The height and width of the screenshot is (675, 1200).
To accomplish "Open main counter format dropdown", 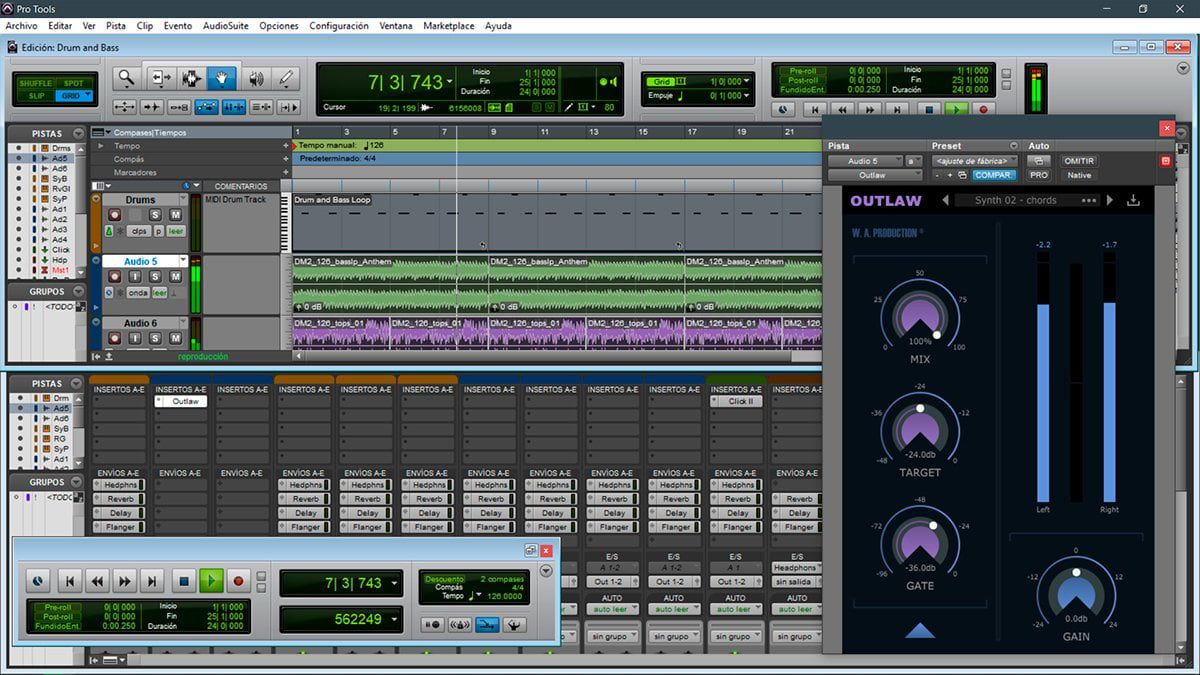I will pos(449,82).
